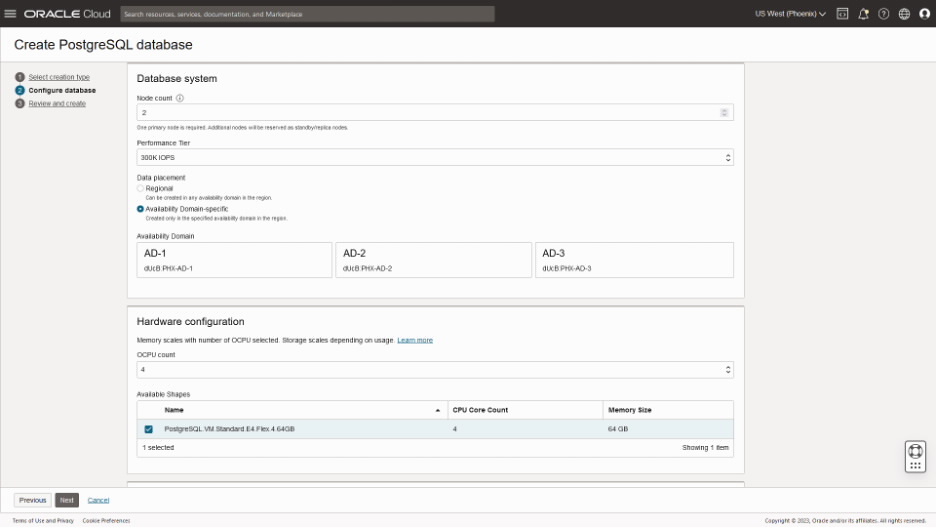Click step 3 circle icon
936x528 pixels.
tap(20, 103)
